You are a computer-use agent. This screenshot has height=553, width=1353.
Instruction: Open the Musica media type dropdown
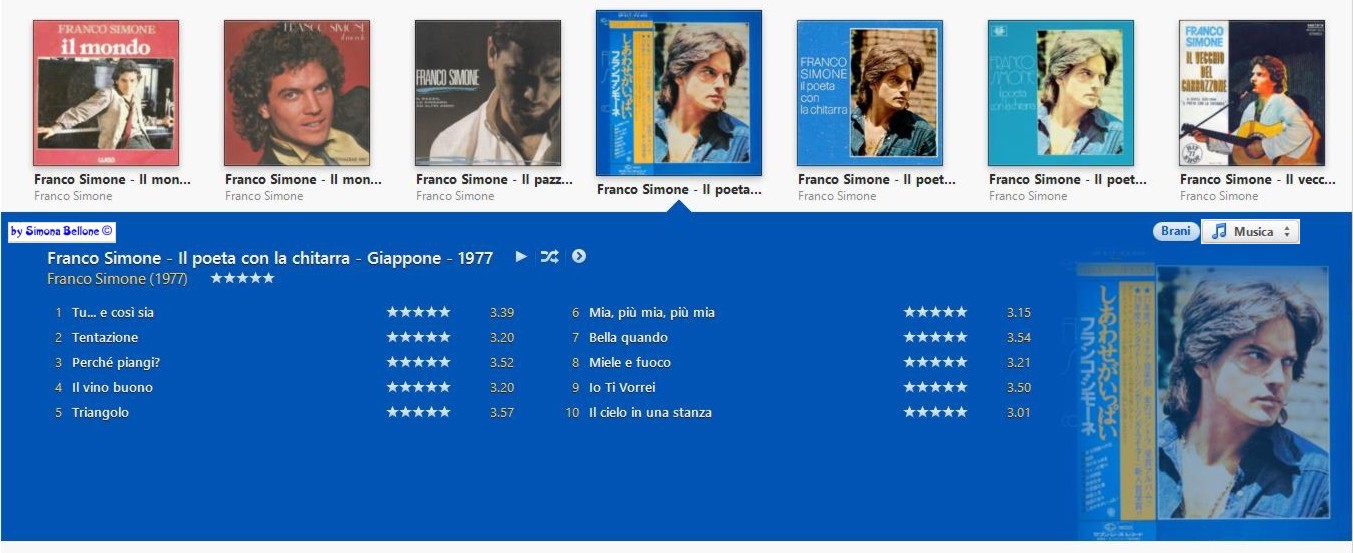(x=1250, y=231)
